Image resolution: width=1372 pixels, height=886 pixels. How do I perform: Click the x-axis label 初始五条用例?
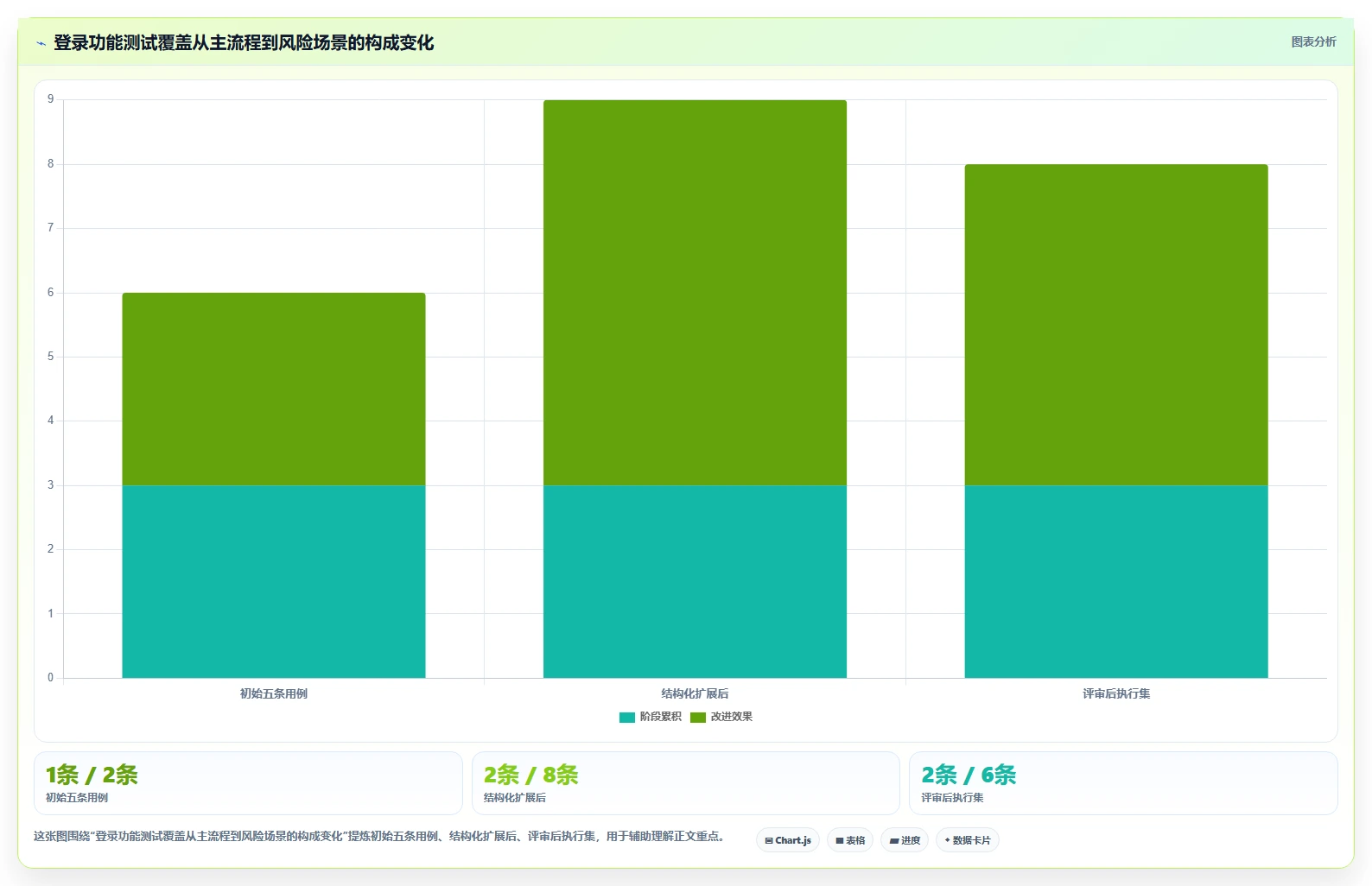(274, 693)
